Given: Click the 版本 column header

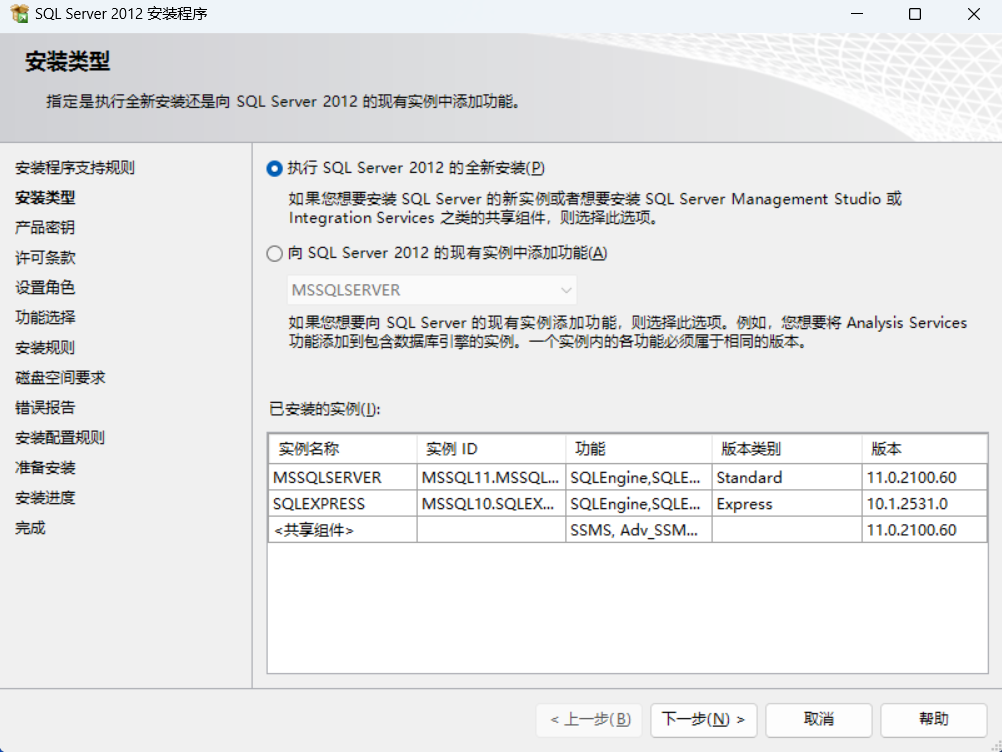Looking at the screenshot, I should click(925, 449).
